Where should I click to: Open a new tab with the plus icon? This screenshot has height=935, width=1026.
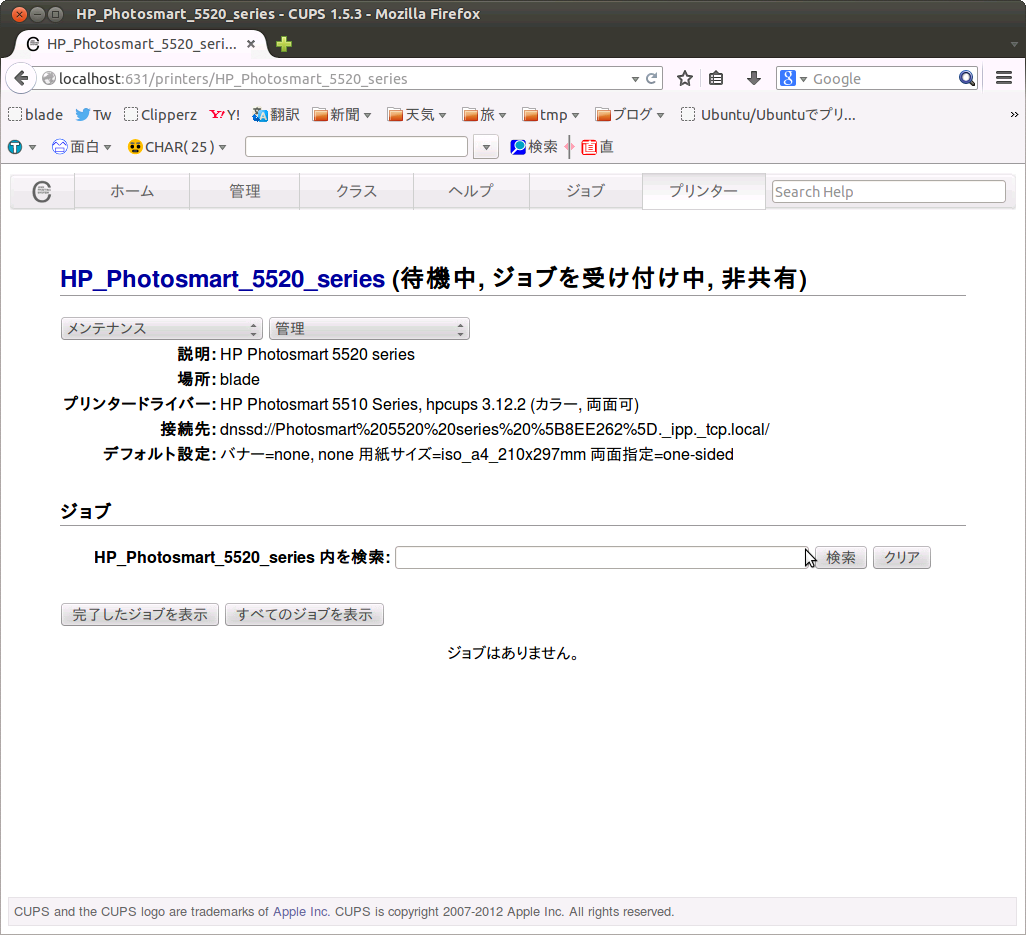[284, 44]
